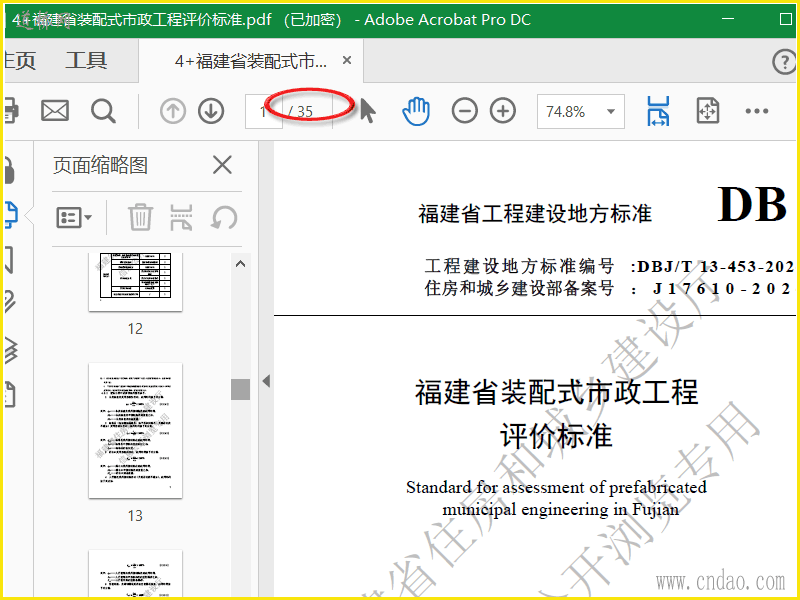Click the thumbnail label 12
The width and height of the screenshot is (800, 600).
point(135,329)
